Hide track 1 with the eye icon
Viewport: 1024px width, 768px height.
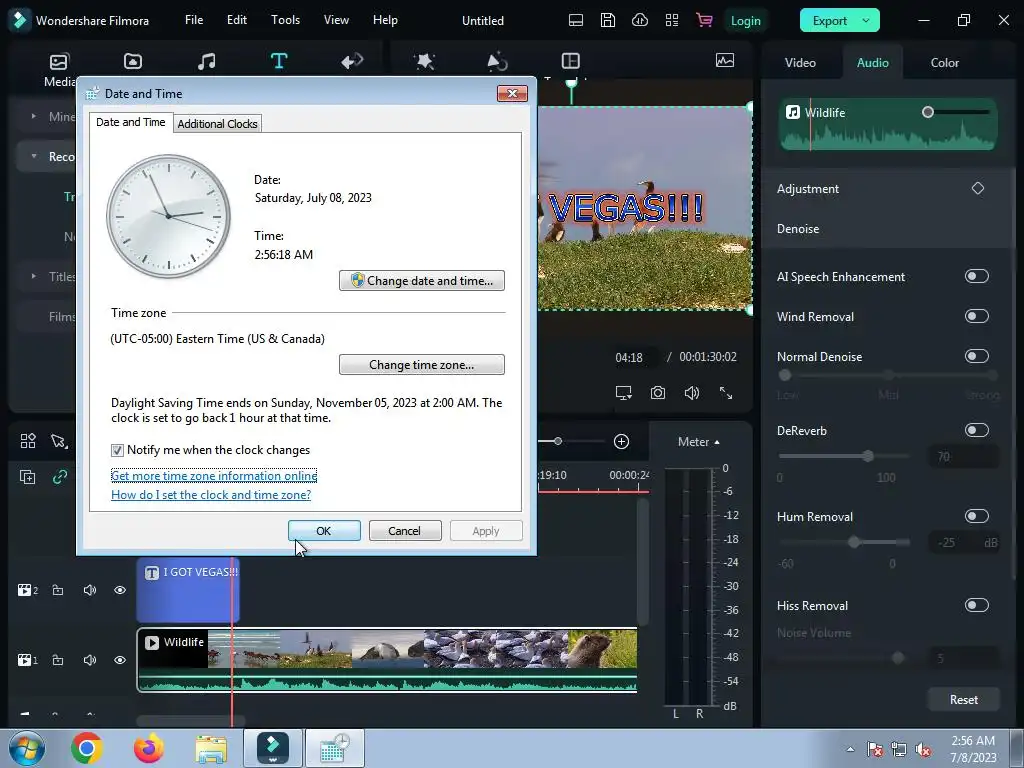120,660
